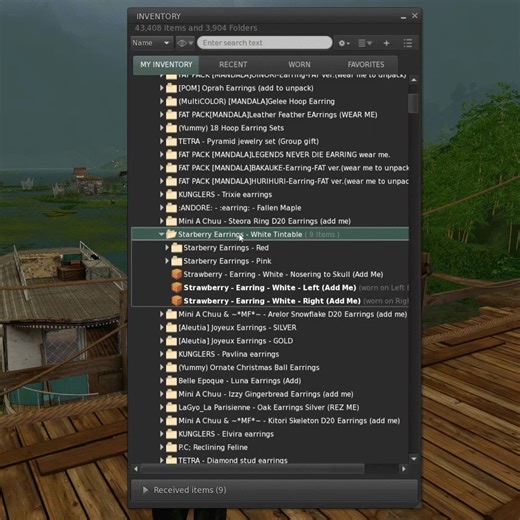Expand TETRA Pyramid jewelry set folder
Image resolution: width=520 pixels, height=520 pixels.
click(x=162, y=141)
